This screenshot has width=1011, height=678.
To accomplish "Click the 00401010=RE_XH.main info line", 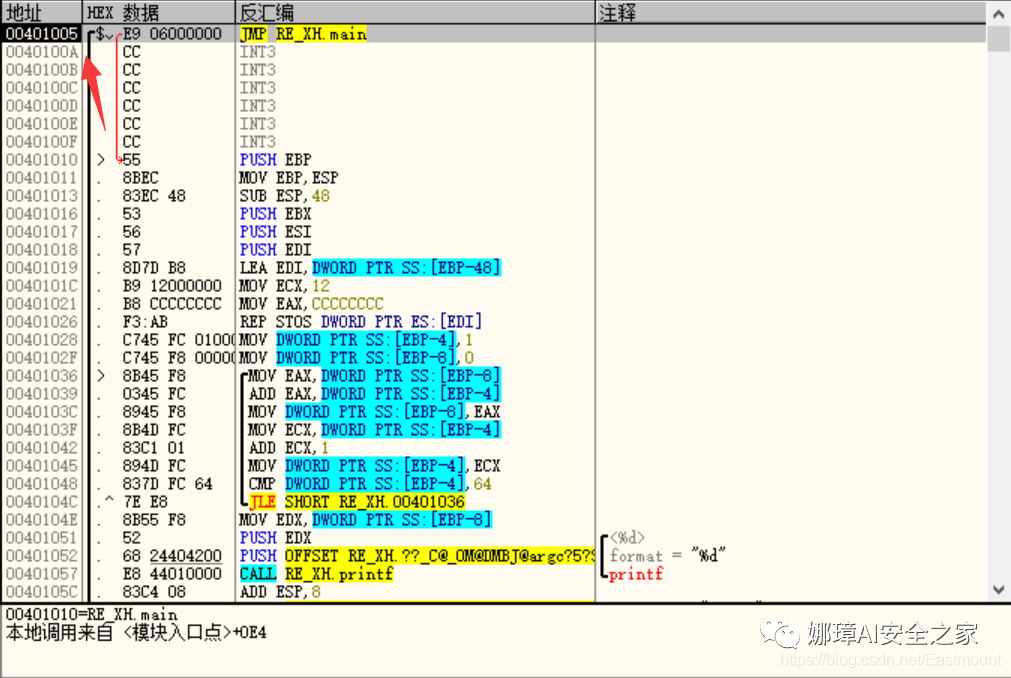I will click(92, 614).
